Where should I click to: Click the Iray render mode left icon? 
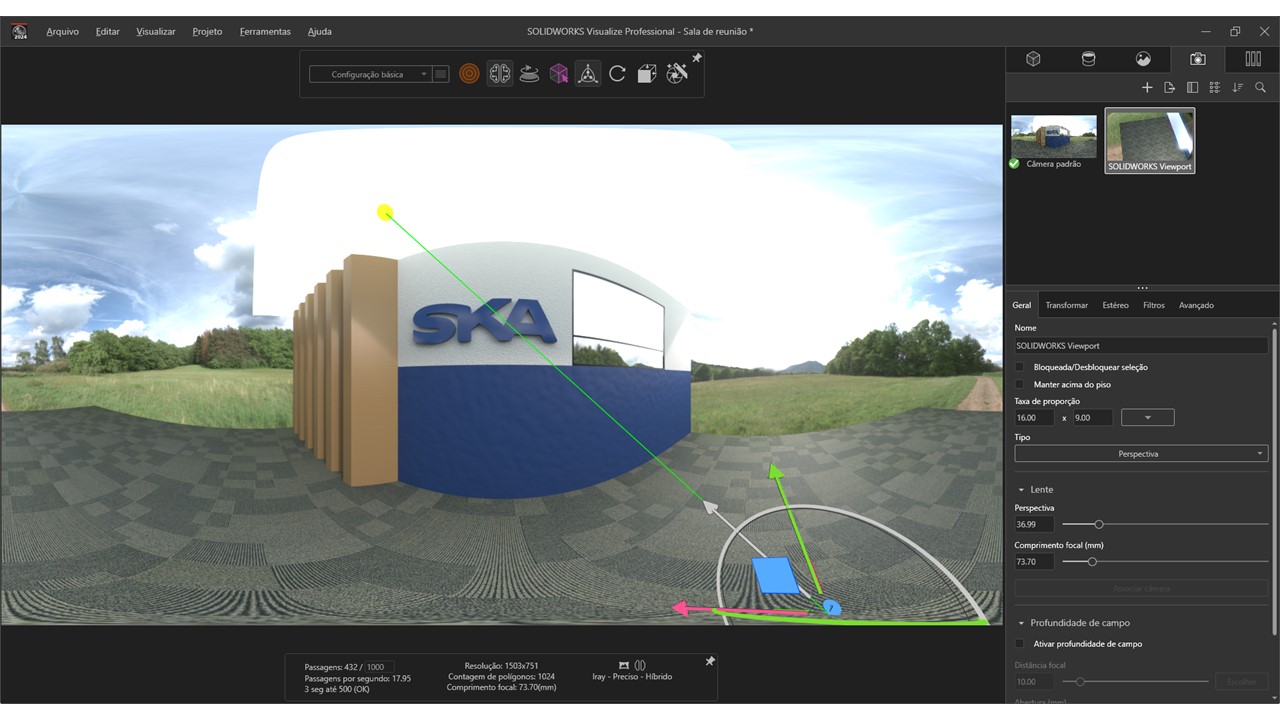pyautogui.click(x=624, y=665)
